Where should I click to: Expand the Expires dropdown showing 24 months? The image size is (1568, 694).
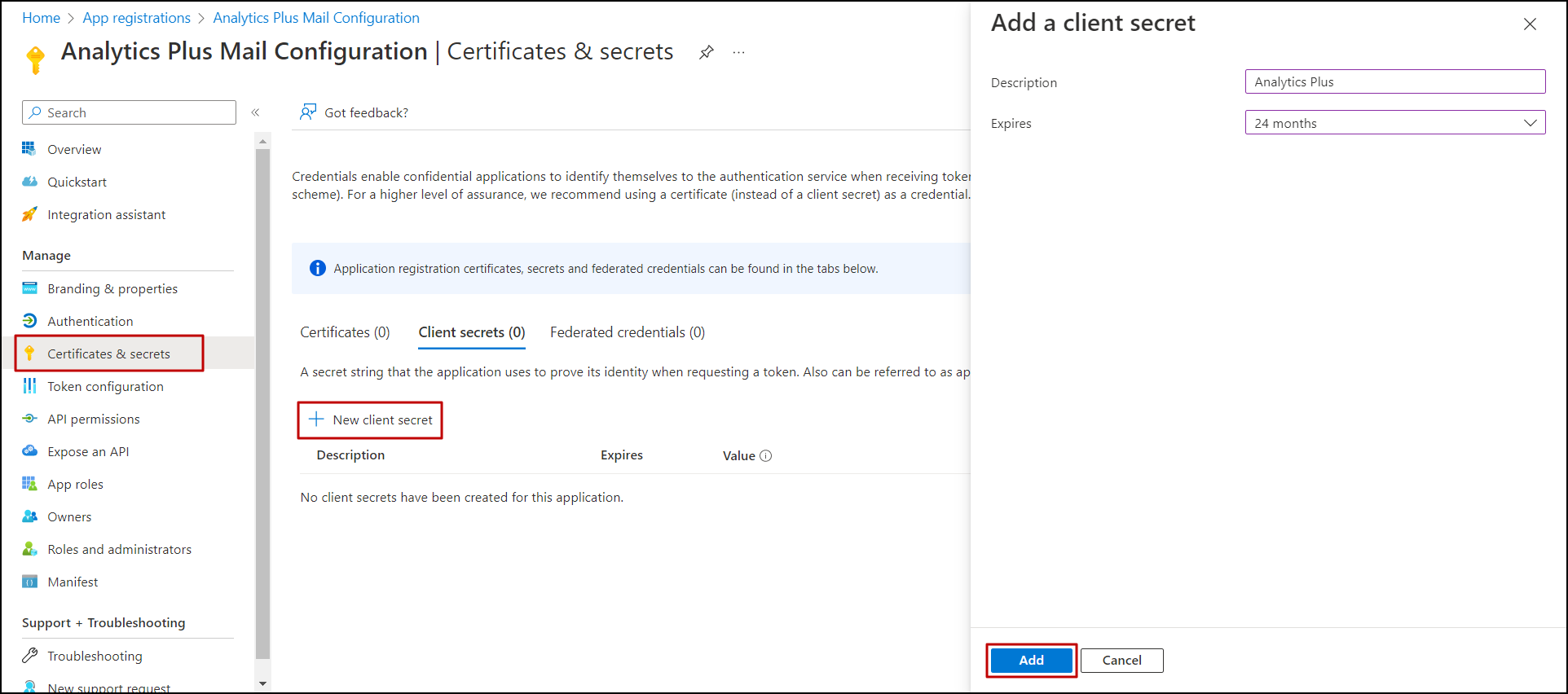1394,123
